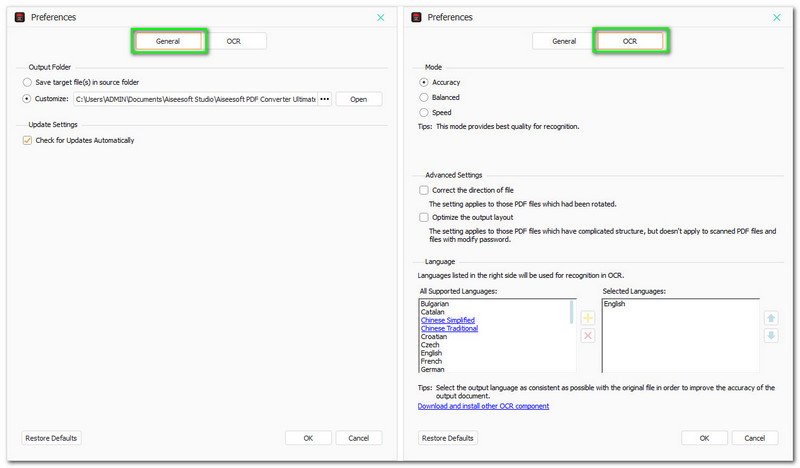Select Czech in supported languages

430,344
